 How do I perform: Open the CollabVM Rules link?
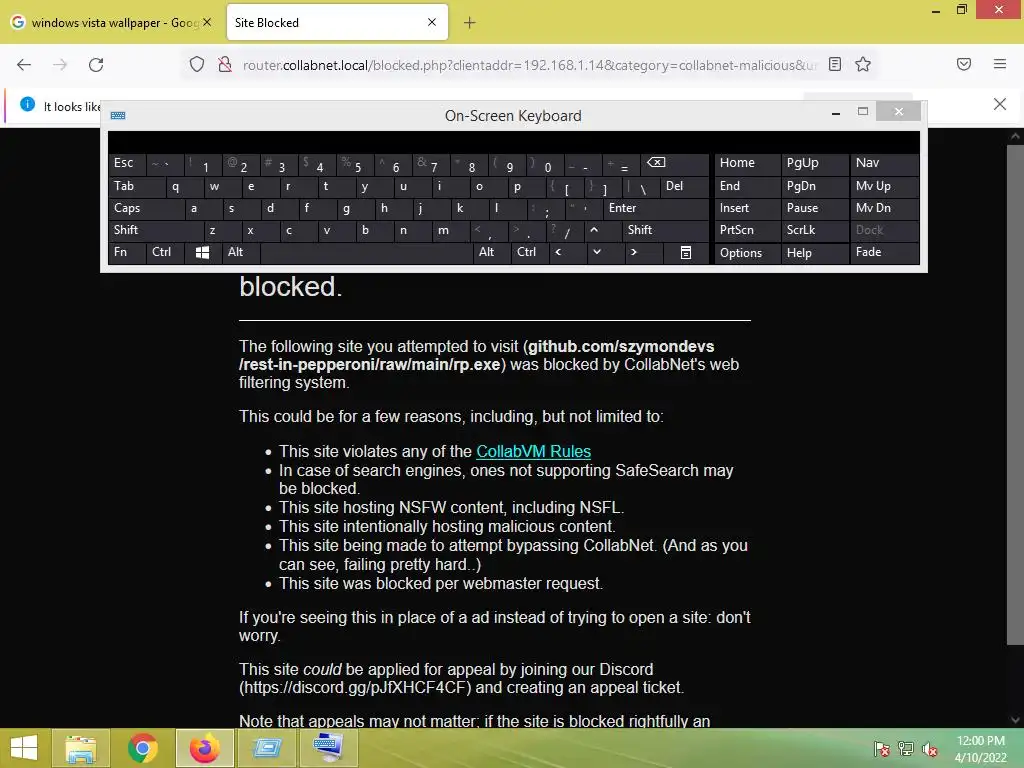tap(534, 451)
